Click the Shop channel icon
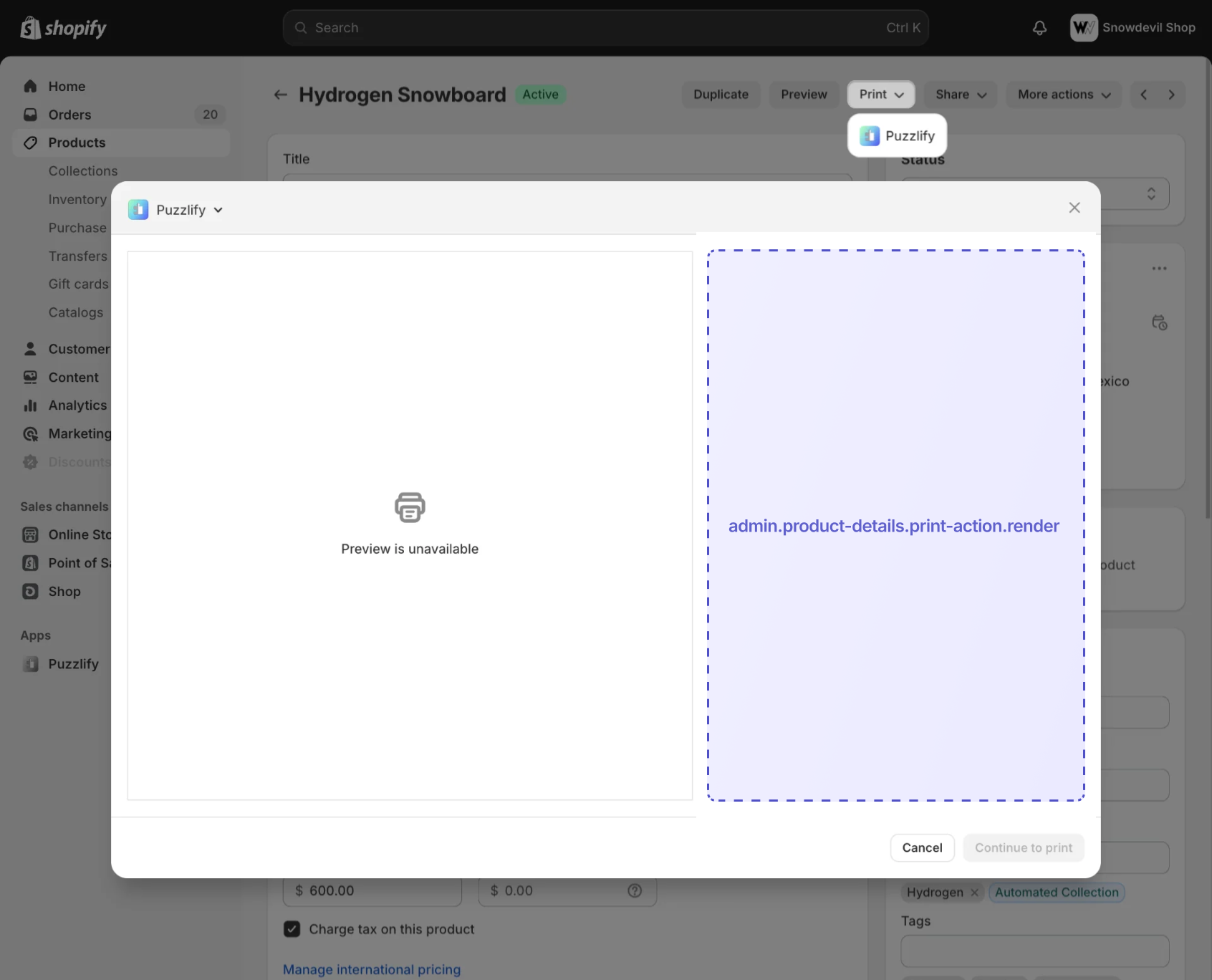 30,592
